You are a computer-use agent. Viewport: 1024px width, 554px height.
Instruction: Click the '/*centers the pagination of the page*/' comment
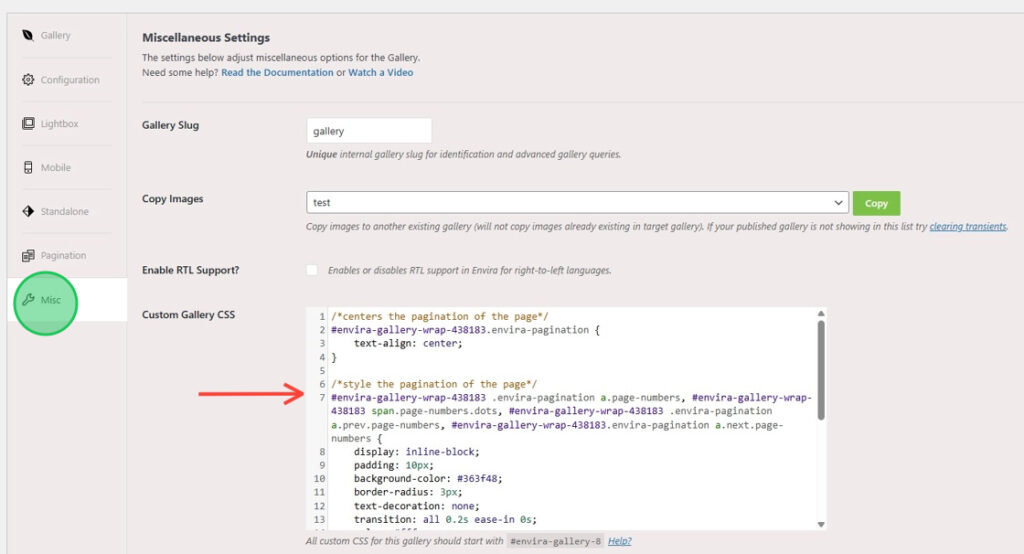coord(440,316)
